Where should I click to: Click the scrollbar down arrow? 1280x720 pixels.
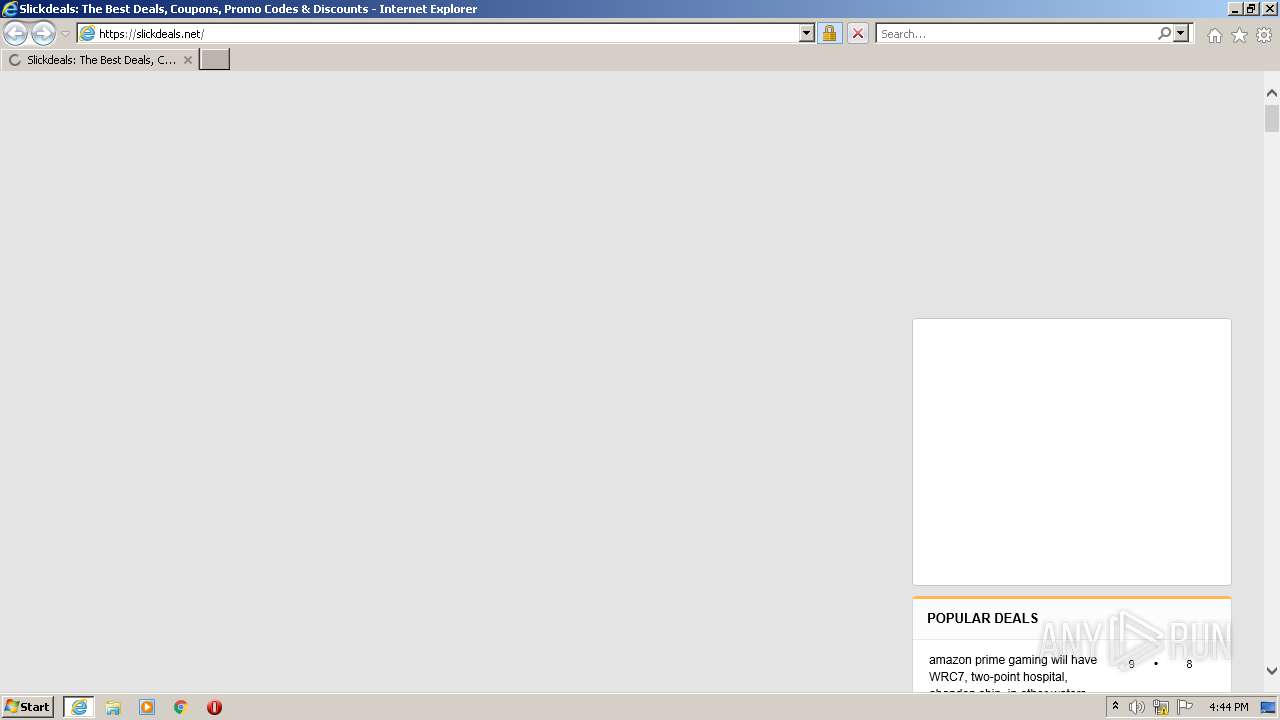click(1272, 671)
